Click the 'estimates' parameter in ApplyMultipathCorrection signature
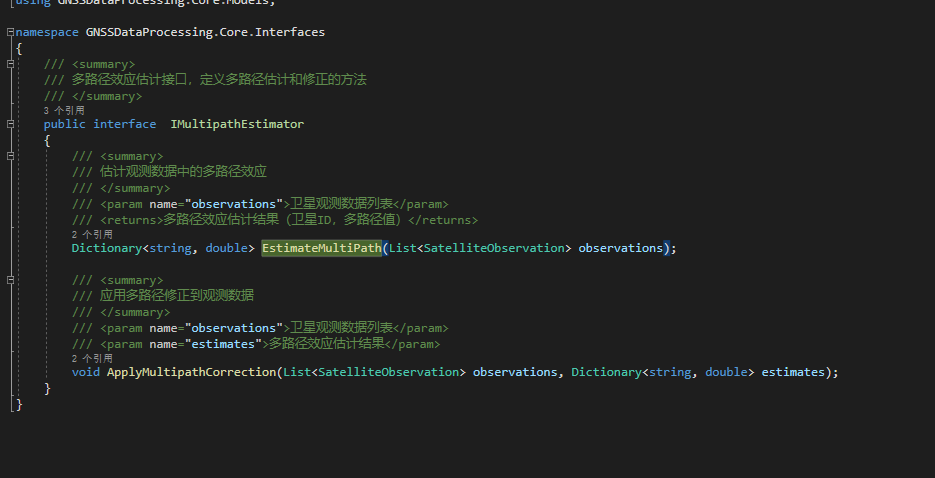The image size is (935, 478). (793, 372)
